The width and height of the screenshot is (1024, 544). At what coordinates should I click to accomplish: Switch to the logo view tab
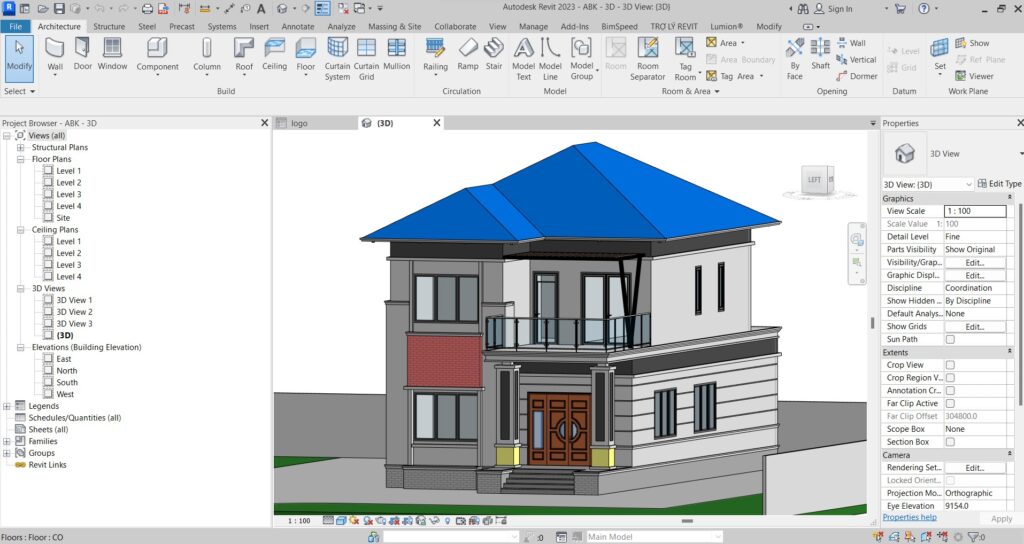[299, 123]
